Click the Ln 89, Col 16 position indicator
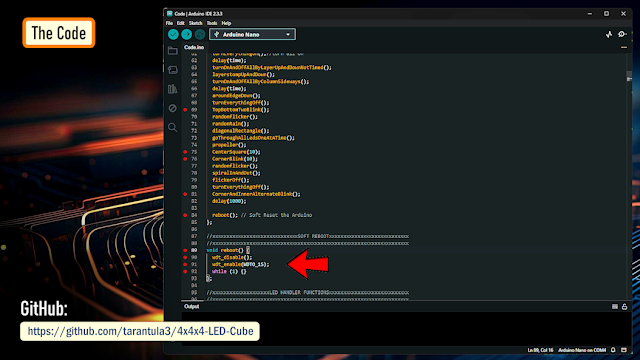This screenshot has width=640, height=360. [x=540, y=350]
